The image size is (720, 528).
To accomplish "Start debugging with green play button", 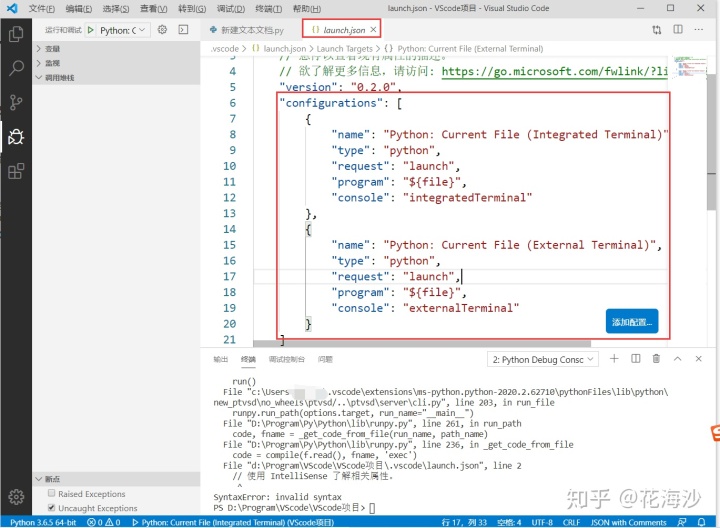I will click(x=90, y=30).
